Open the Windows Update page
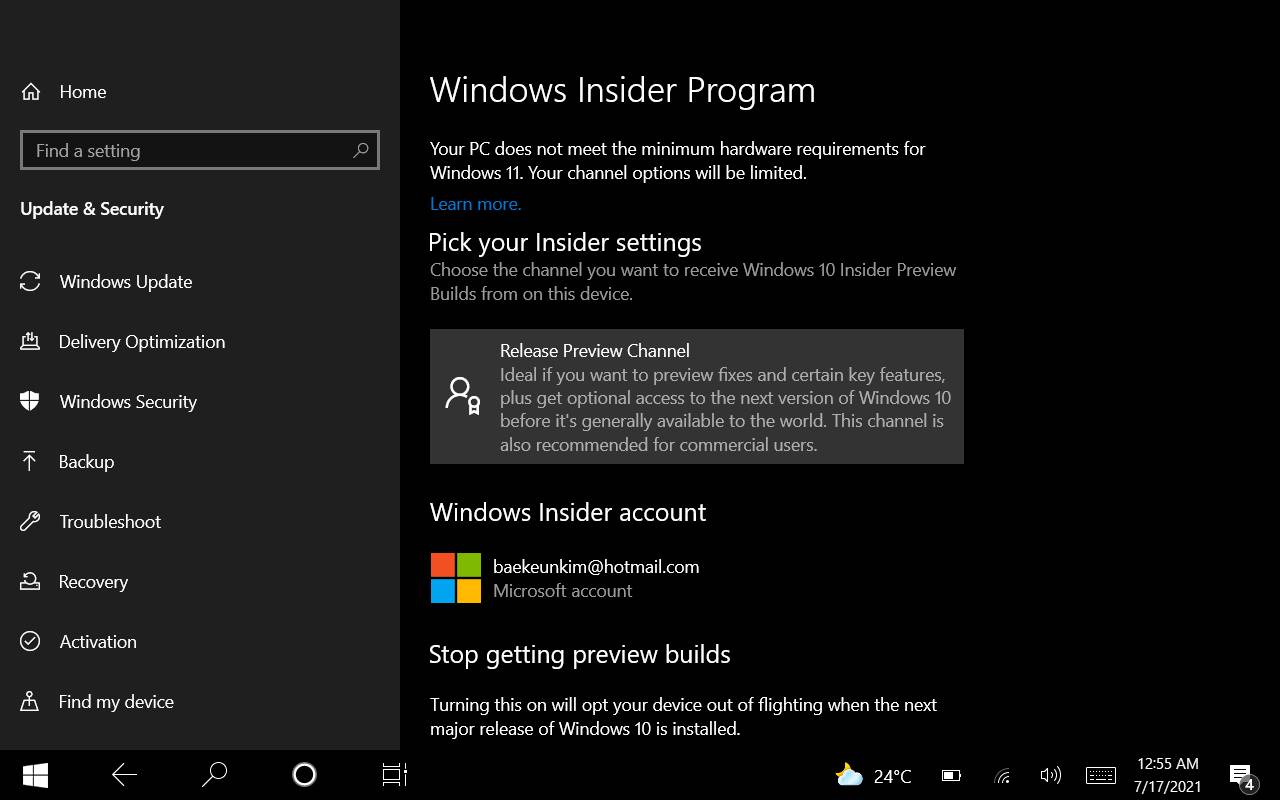 tap(126, 282)
